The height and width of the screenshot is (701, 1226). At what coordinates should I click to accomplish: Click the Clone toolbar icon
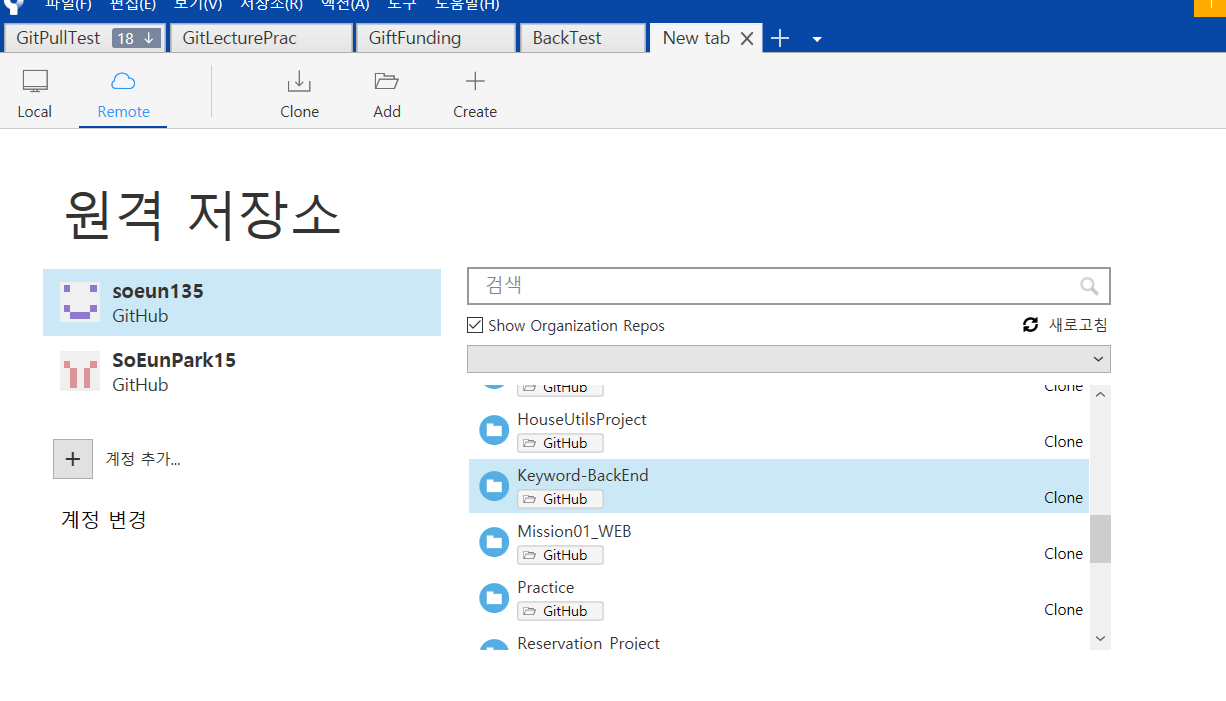pos(299,82)
